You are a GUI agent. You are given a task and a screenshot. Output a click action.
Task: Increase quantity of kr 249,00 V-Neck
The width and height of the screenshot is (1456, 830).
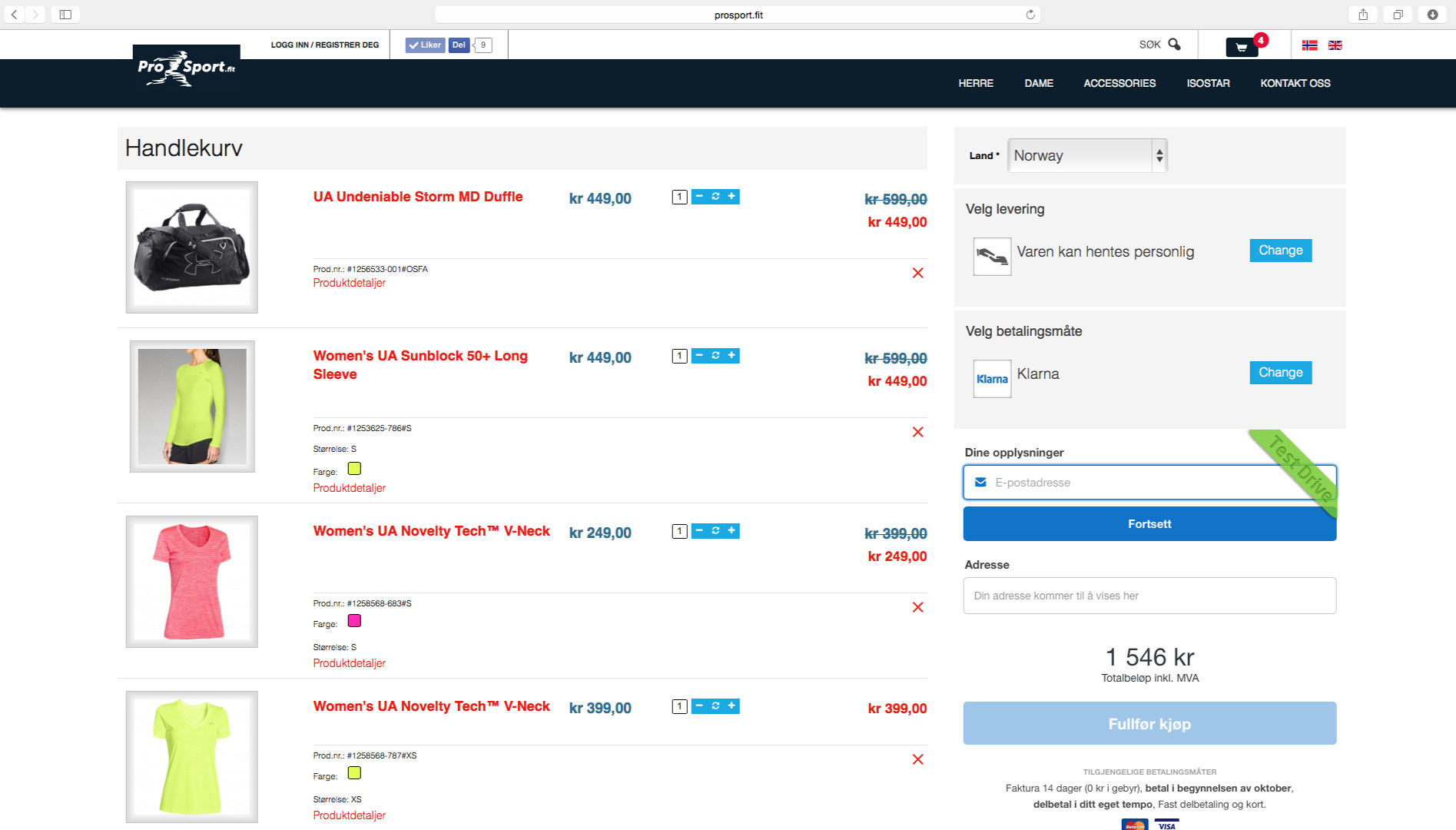pos(731,531)
